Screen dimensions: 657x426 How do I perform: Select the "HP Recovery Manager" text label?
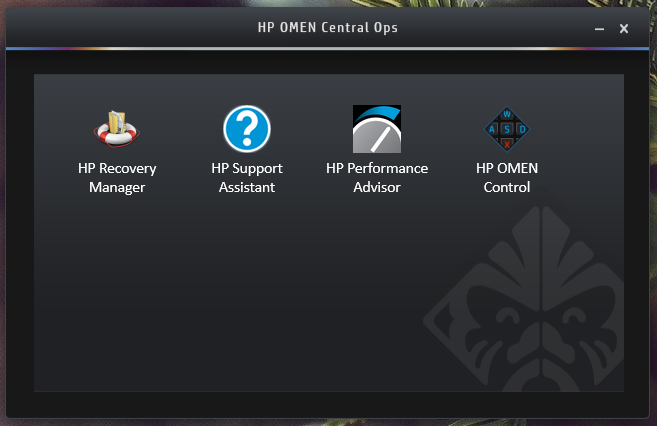pyautogui.click(x=117, y=178)
